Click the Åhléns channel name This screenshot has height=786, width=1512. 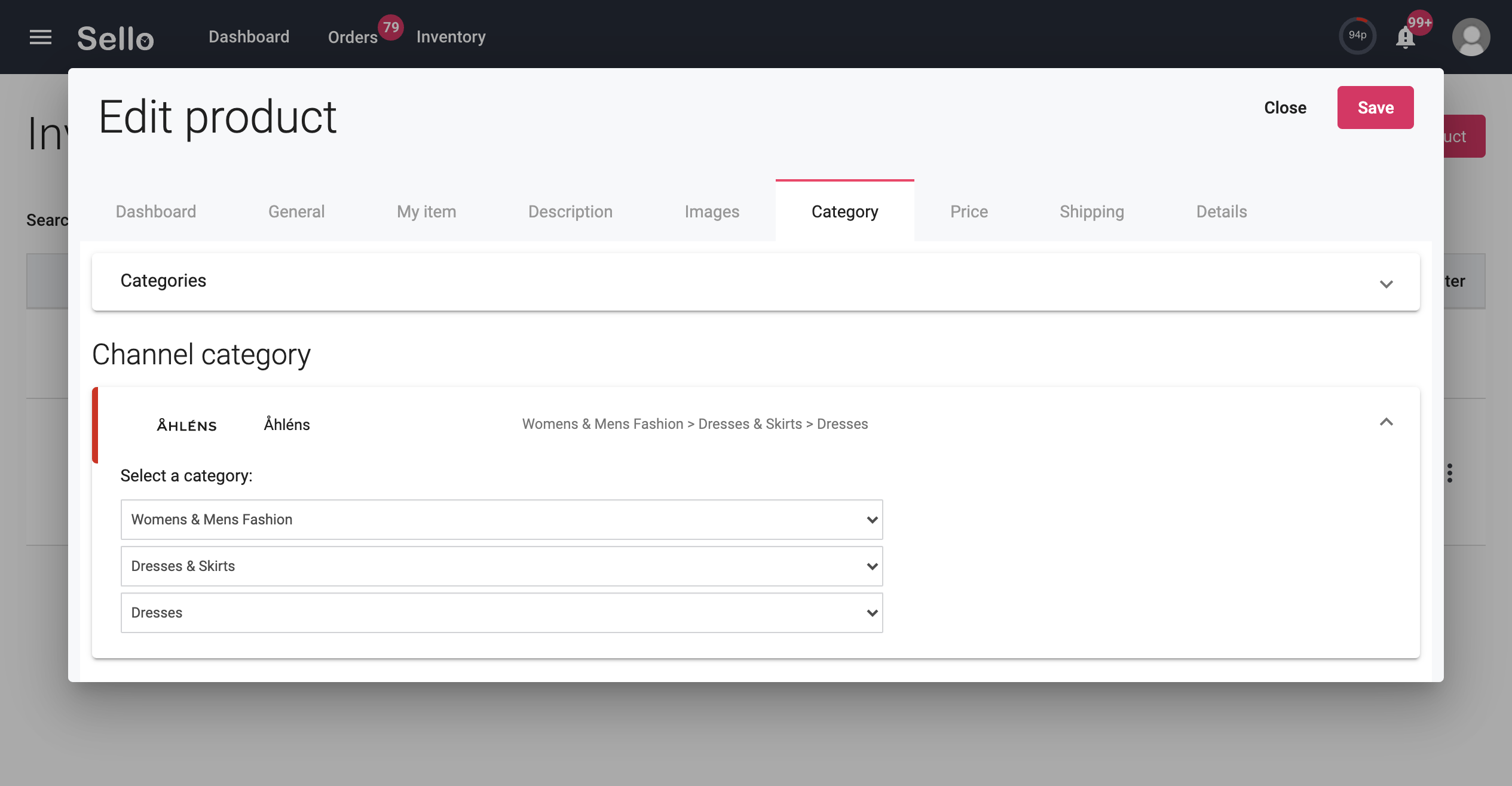tap(287, 424)
